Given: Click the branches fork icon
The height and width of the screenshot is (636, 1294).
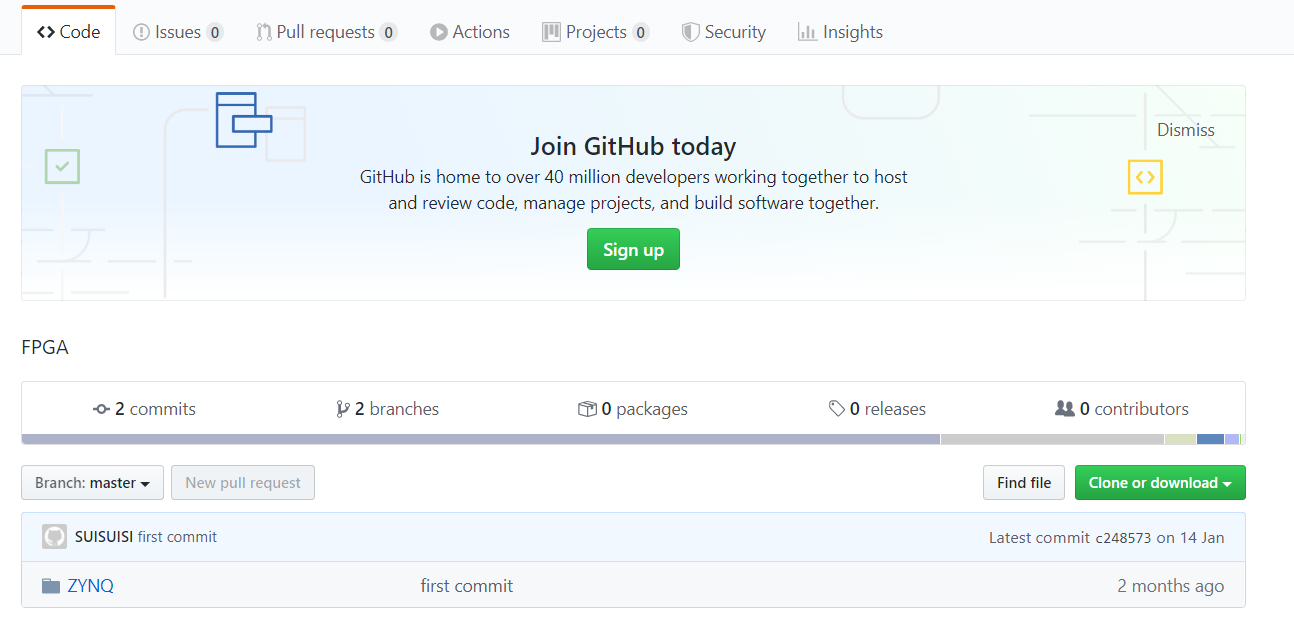Looking at the screenshot, I should point(343,409).
